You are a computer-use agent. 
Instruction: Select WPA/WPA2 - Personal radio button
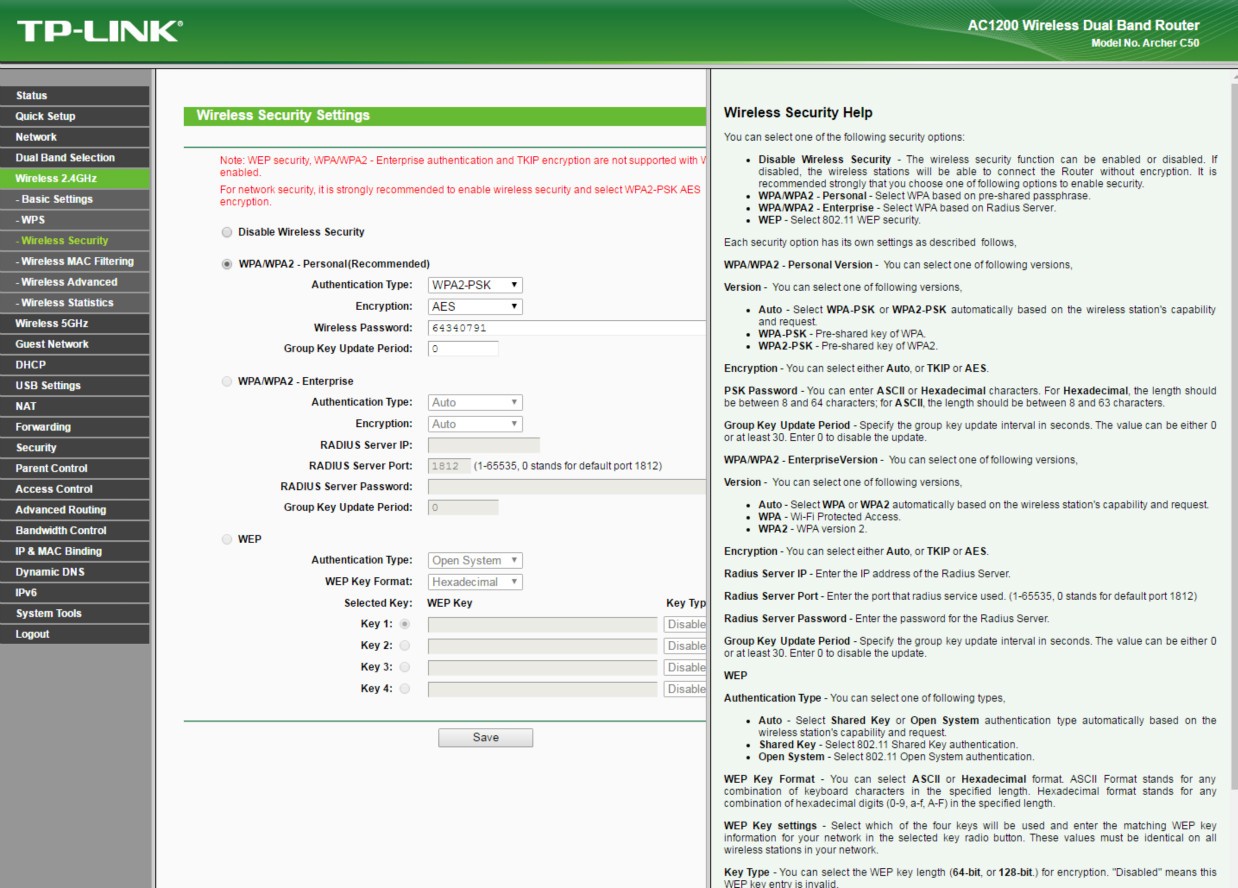click(x=227, y=264)
